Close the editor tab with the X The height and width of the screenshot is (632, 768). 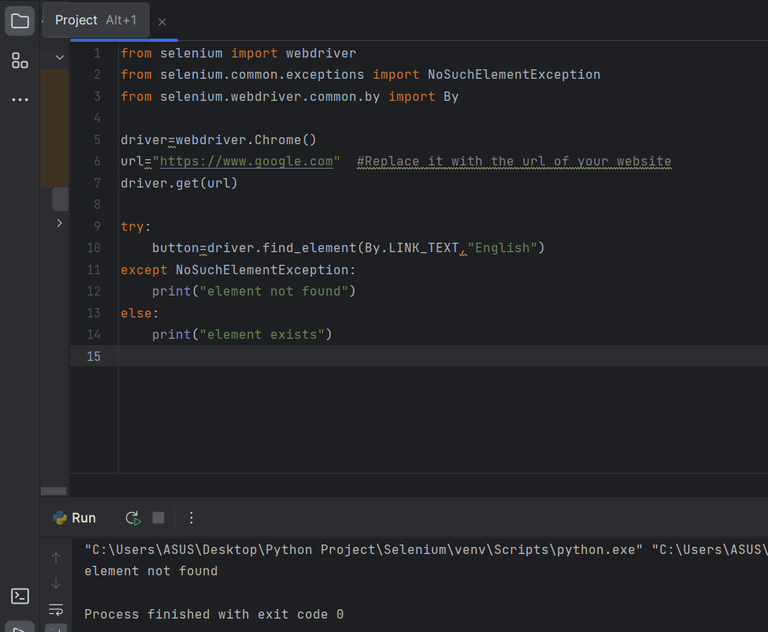pos(163,22)
